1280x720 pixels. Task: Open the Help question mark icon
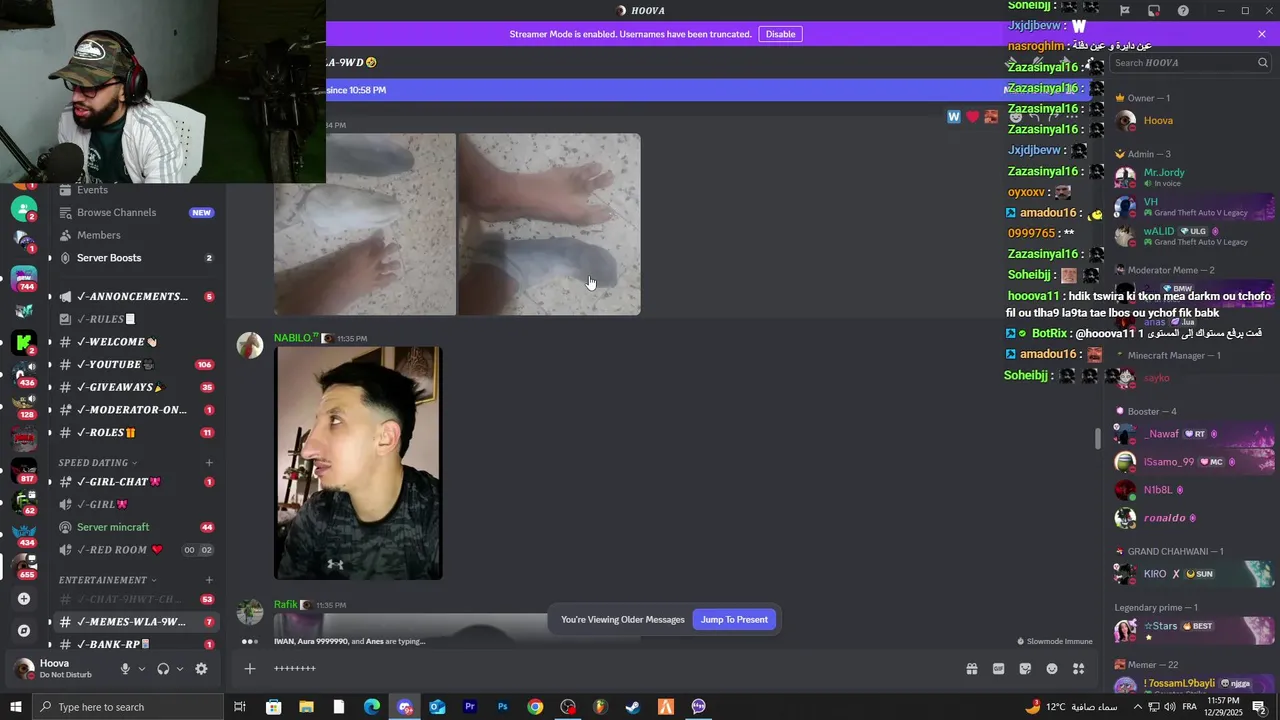pos(1183,11)
